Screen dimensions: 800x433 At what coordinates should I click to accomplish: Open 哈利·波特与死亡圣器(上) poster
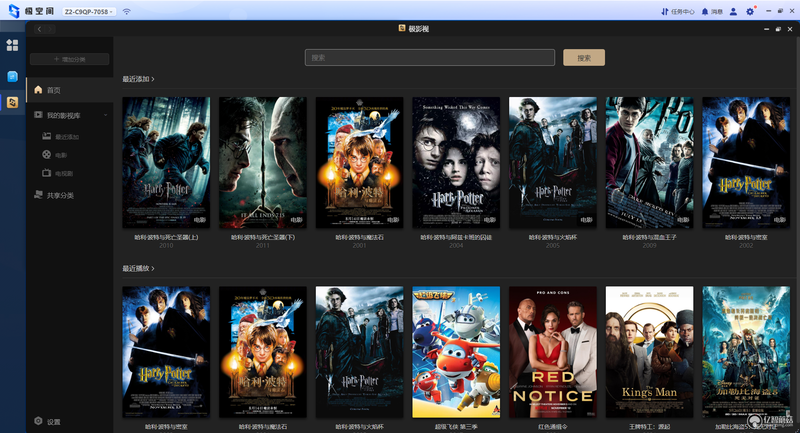(166, 163)
